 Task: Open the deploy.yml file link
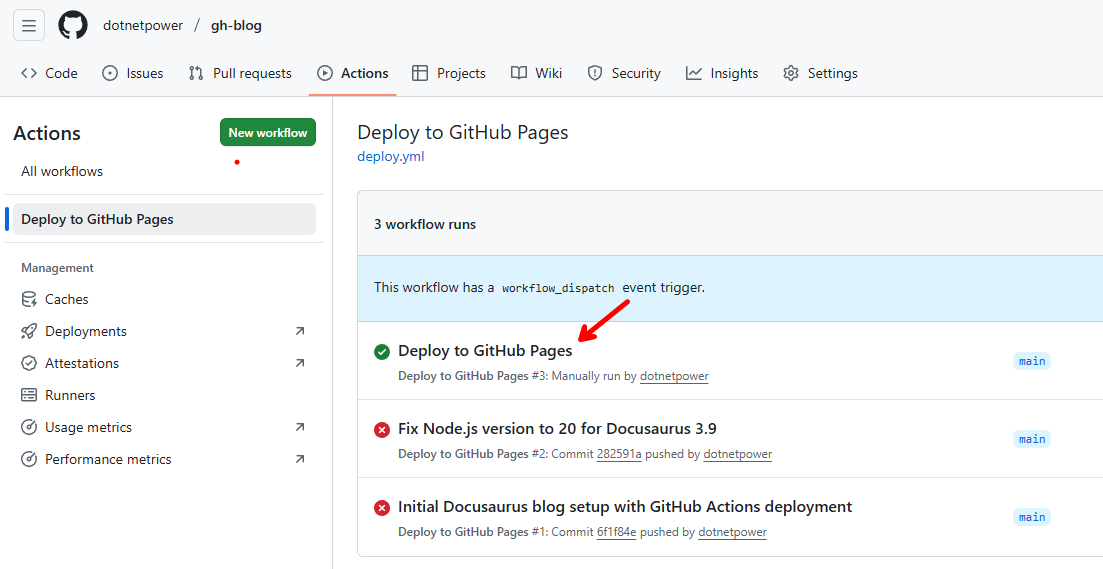coord(390,156)
